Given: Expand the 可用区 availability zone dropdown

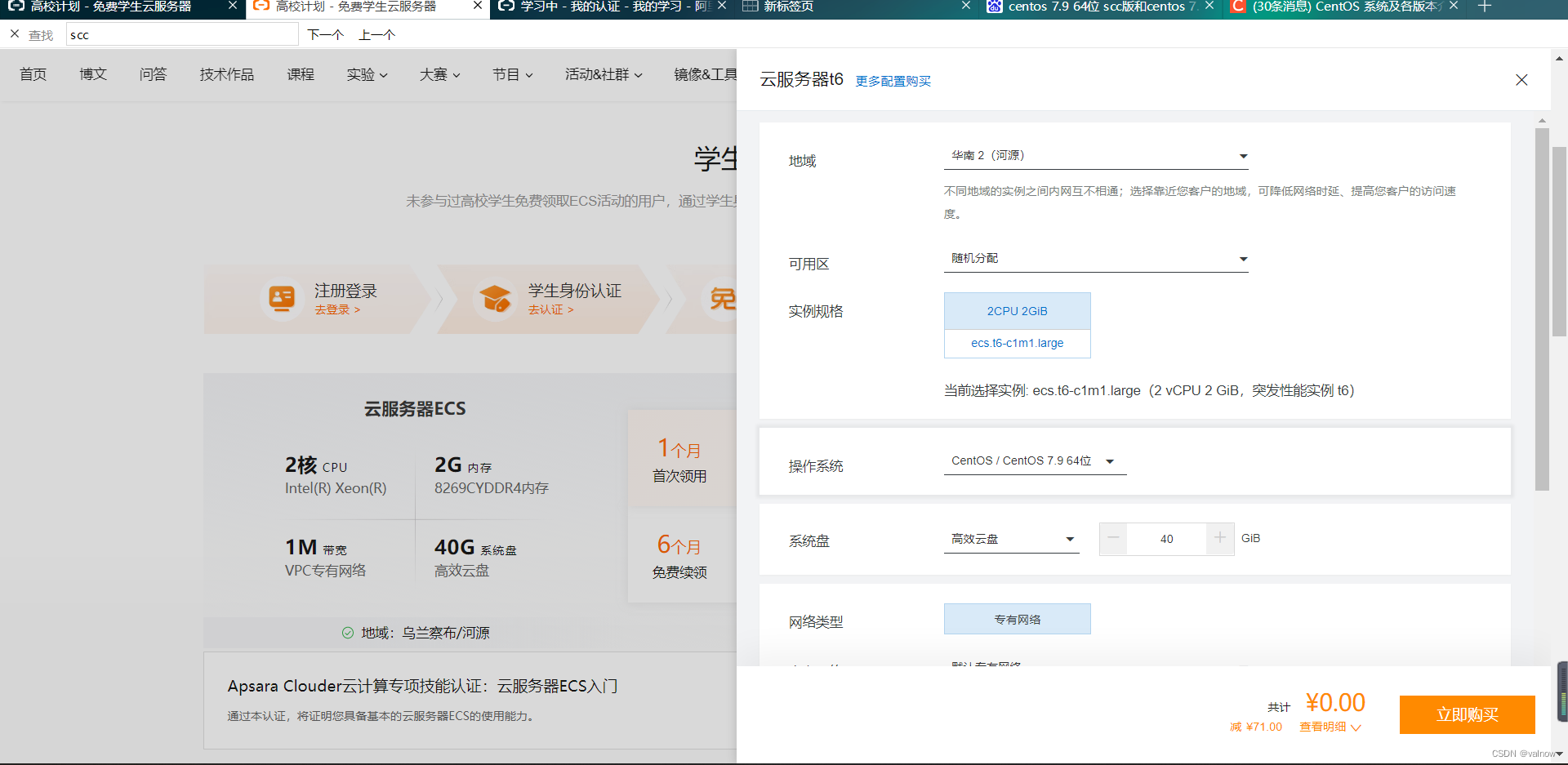Looking at the screenshot, I should tap(1095, 259).
